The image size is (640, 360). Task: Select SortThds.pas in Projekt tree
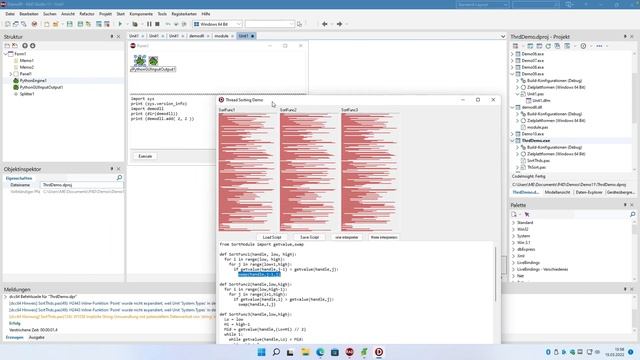538,161
